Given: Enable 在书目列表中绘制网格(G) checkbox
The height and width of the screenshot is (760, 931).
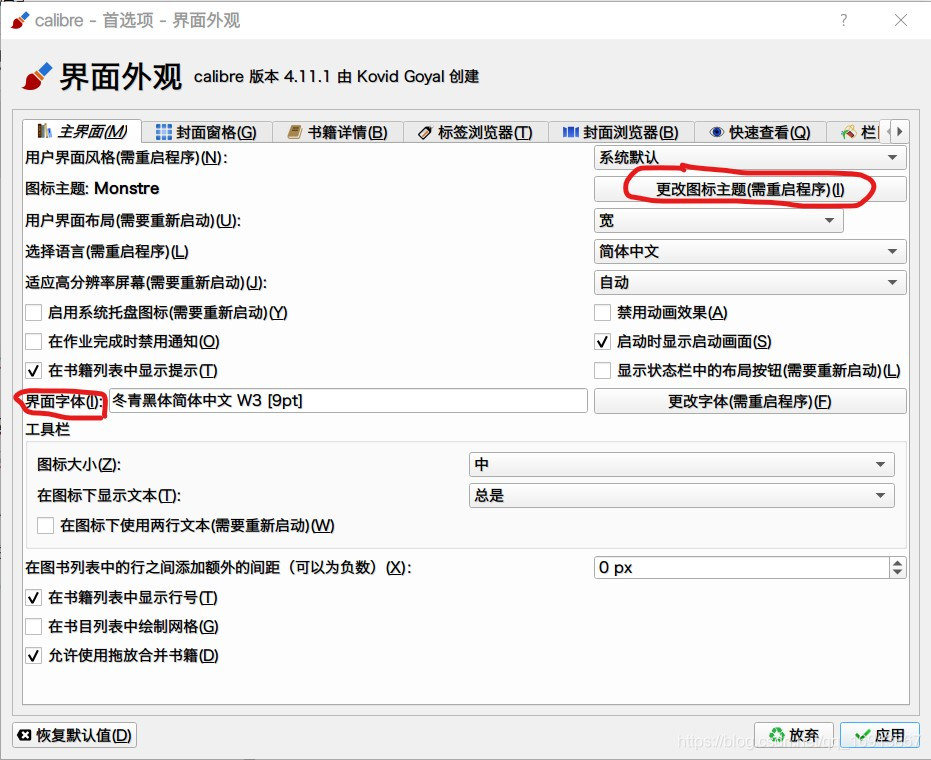Looking at the screenshot, I should point(34,626).
